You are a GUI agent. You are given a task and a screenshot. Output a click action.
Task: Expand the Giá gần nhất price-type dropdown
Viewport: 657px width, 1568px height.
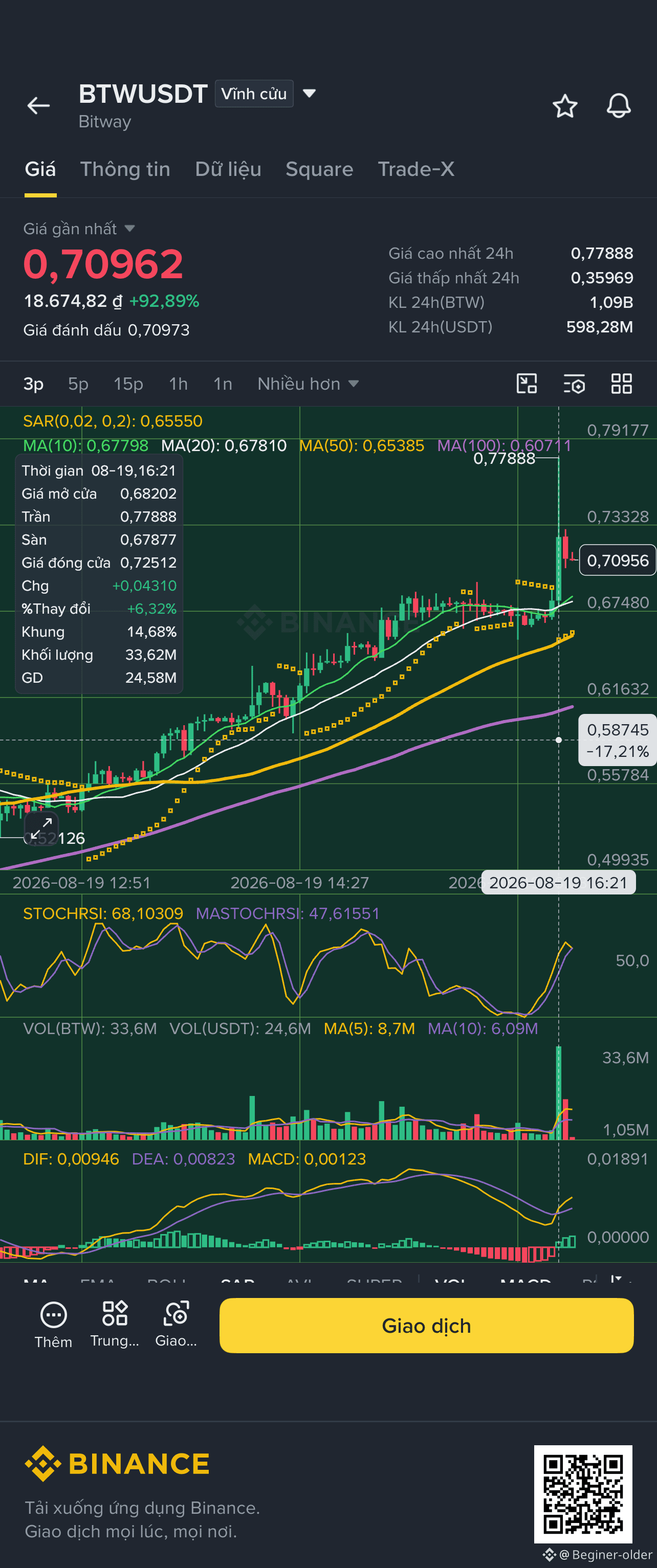tap(79, 228)
